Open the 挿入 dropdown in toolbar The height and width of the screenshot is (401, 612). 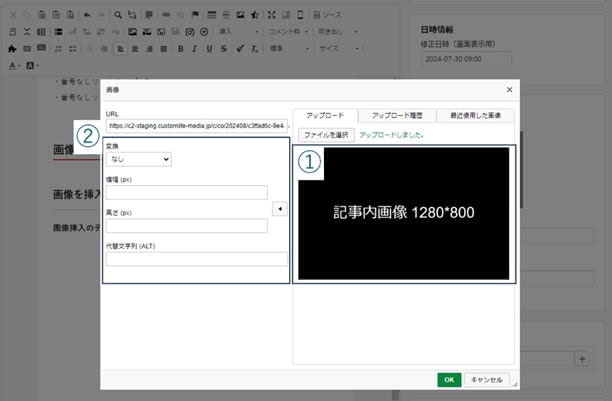pyautogui.click(x=238, y=32)
